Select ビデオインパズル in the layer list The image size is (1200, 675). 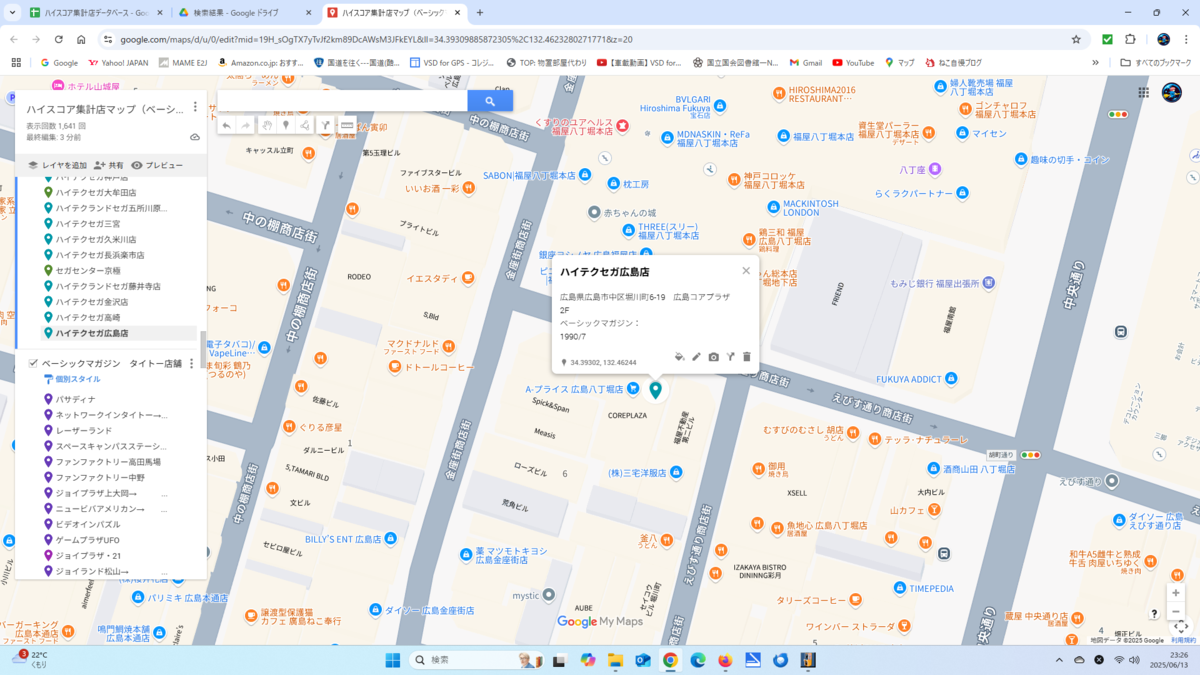tap(88, 525)
